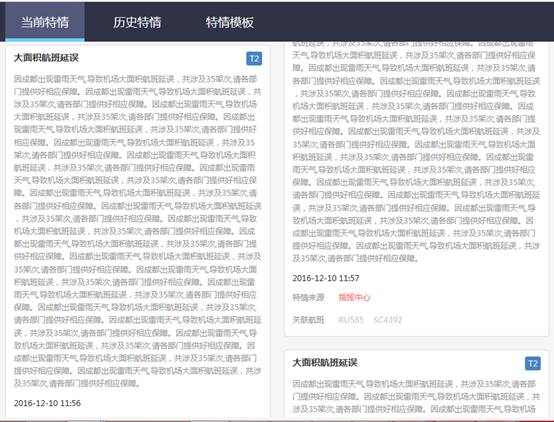Image resolution: width=554 pixels, height=422 pixels.
Task: Click the 2016-12-10 11:57 timestamp
Action: [326, 278]
